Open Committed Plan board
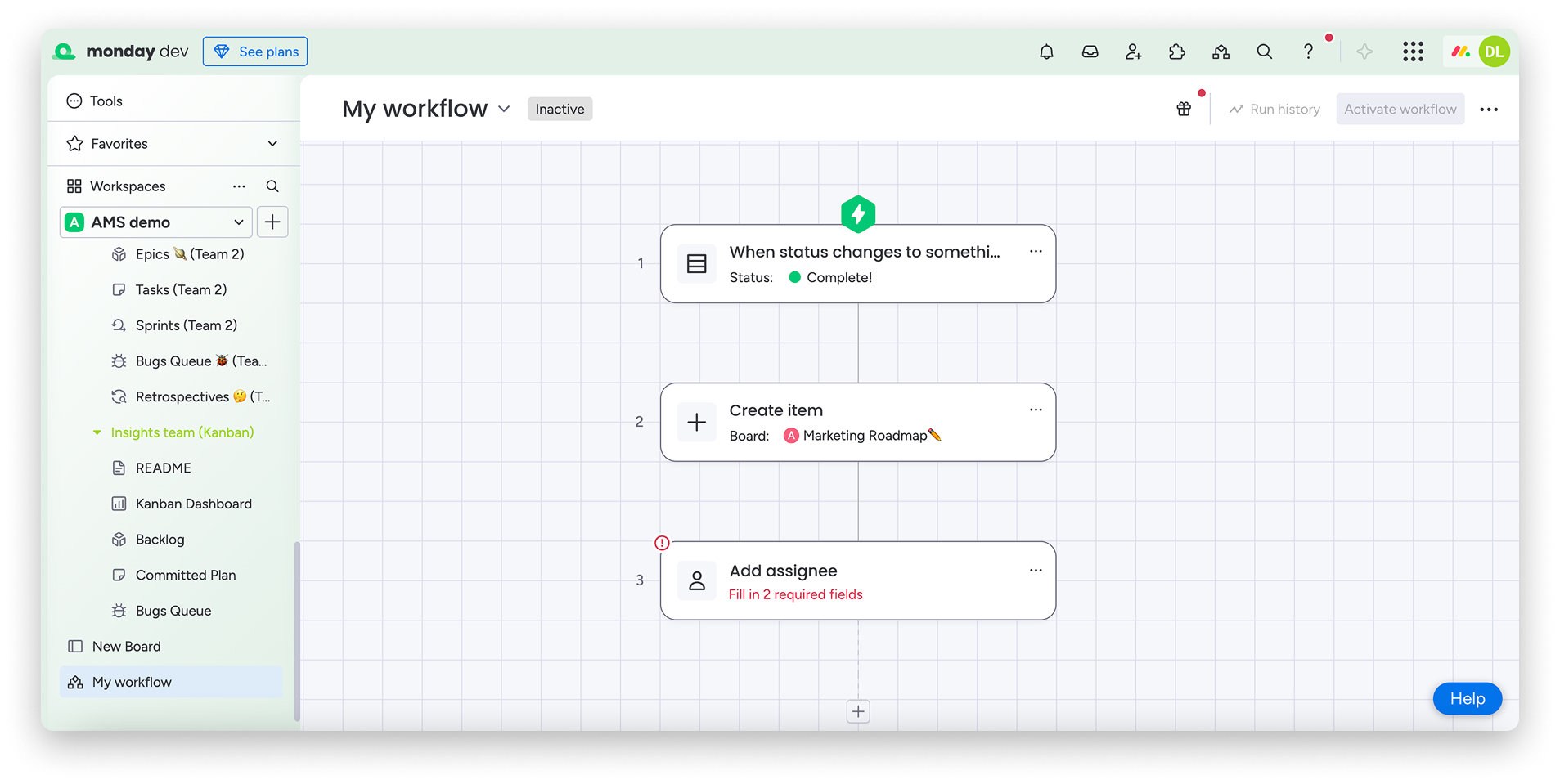Screen dimensions: 1560x784 pyautogui.click(x=185, y=575)
